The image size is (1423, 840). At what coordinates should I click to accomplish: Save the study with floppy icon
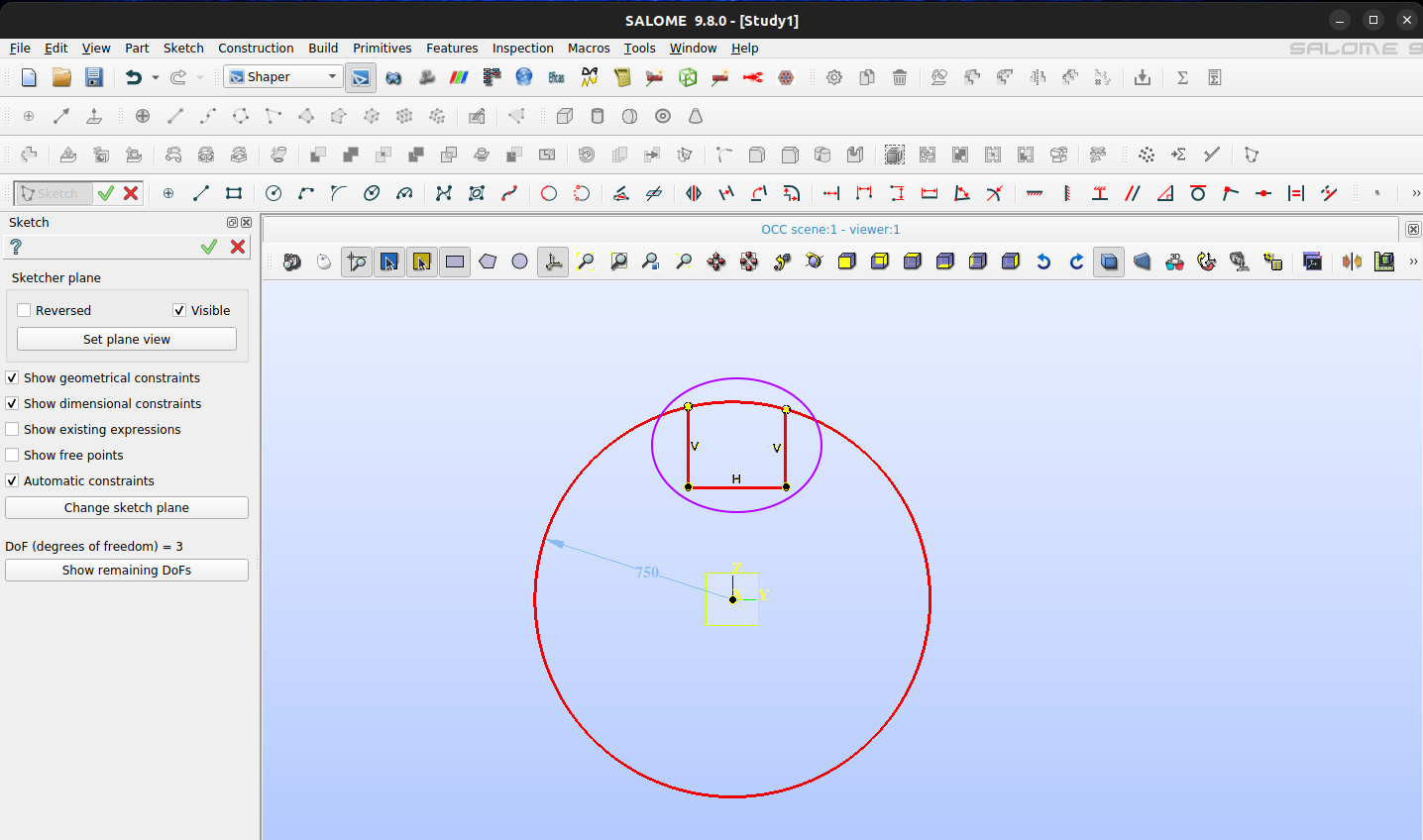(x=94, y=77)
